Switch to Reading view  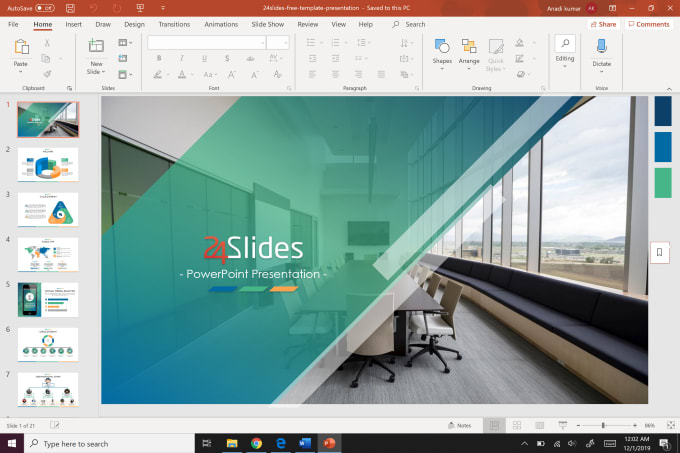[539, 425]
